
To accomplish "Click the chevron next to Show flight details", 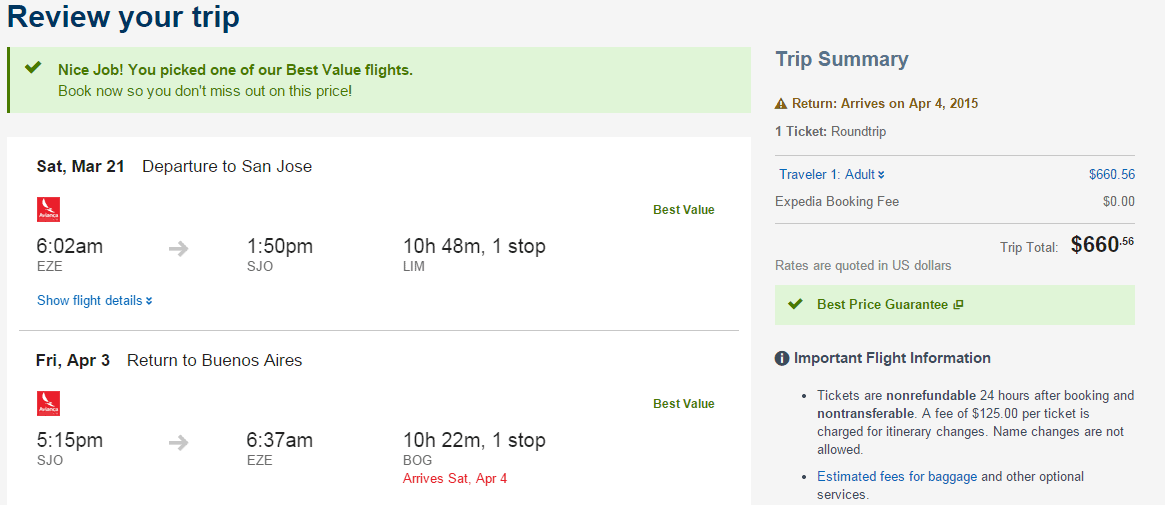I will [x=149, y=302].
